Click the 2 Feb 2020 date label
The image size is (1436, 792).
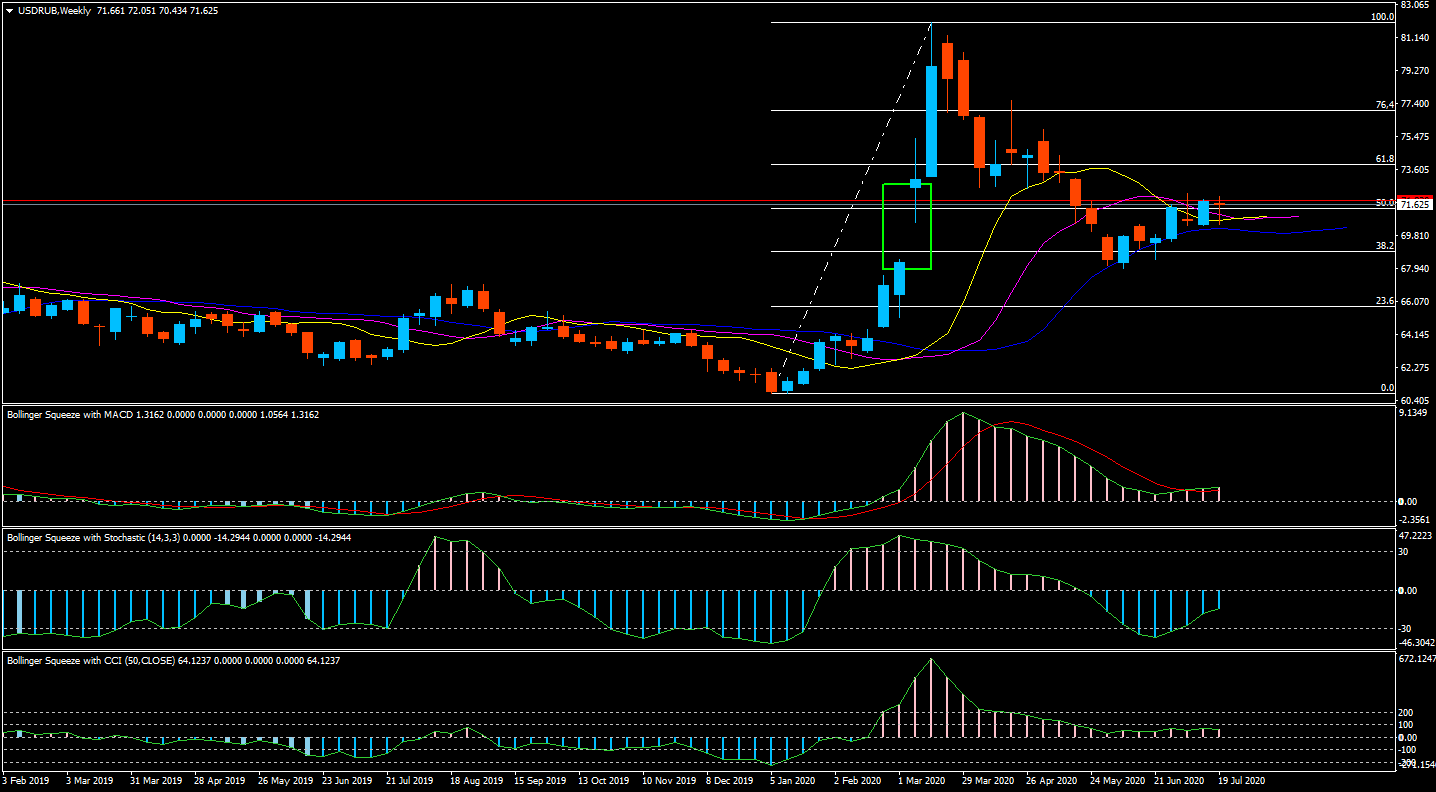(857, 779)
